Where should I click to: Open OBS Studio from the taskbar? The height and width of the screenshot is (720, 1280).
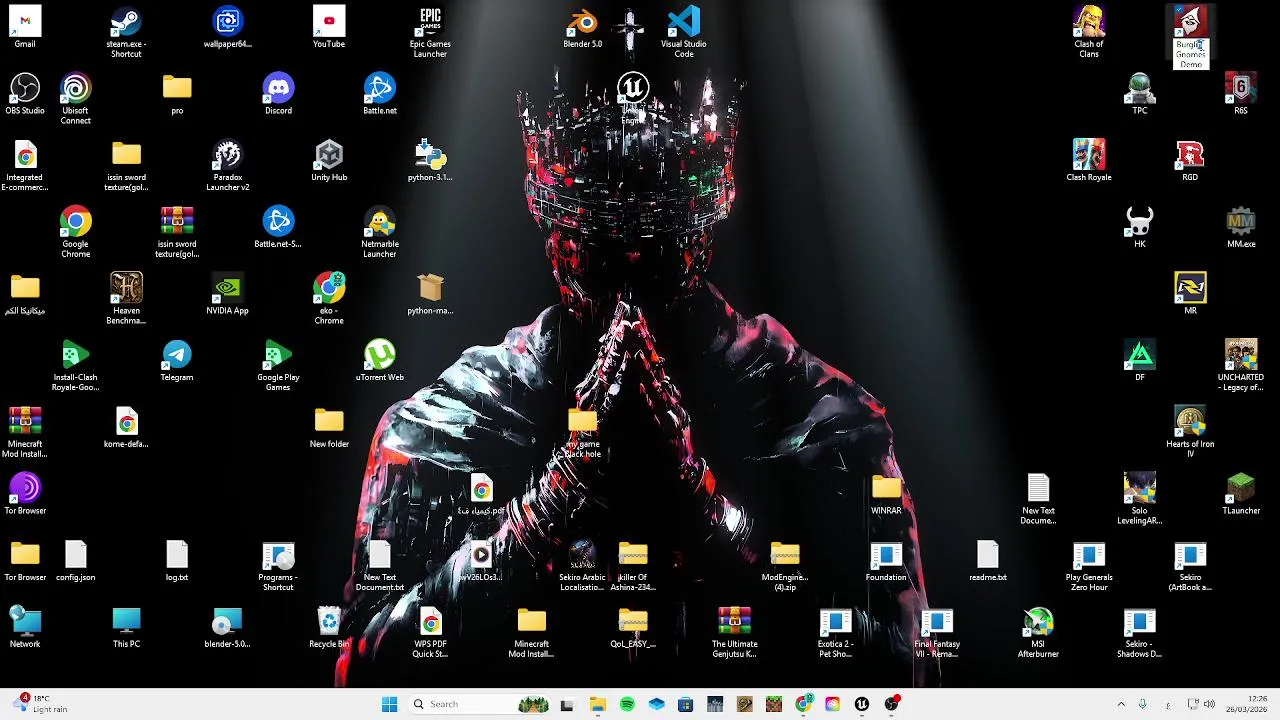(x=891, y=704)
